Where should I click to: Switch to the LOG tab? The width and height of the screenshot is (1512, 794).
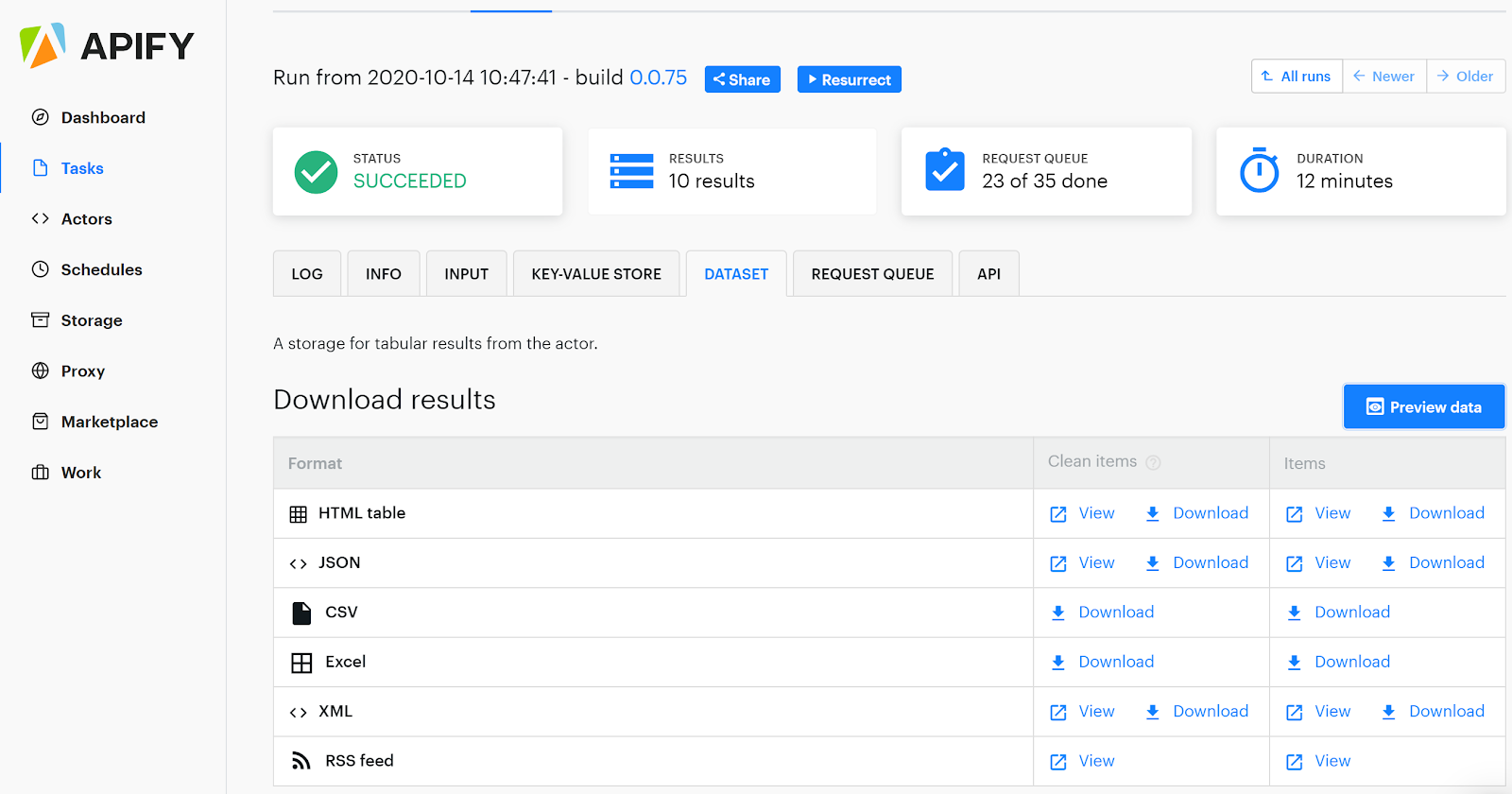pyautogui.click(x=307, y=274)
